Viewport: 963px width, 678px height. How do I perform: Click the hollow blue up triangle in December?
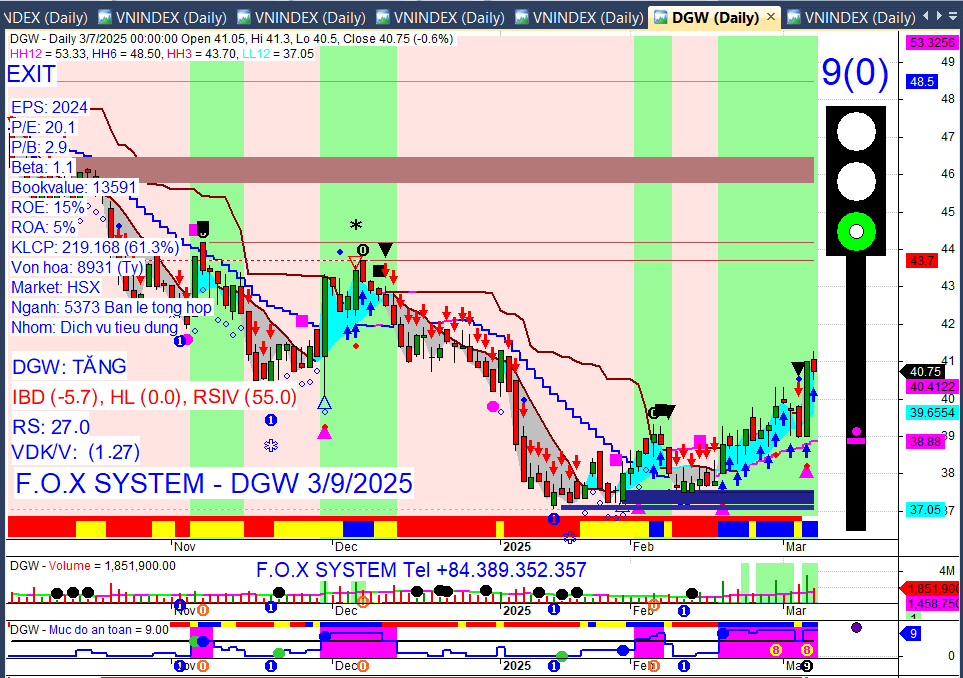pos(324,403)
